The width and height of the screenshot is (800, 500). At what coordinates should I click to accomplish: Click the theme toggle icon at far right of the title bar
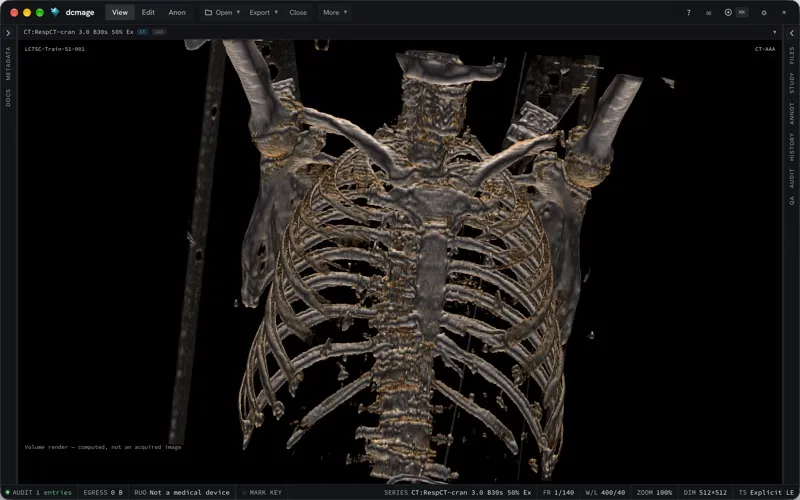pyautogui.click(x=784, y=13)
